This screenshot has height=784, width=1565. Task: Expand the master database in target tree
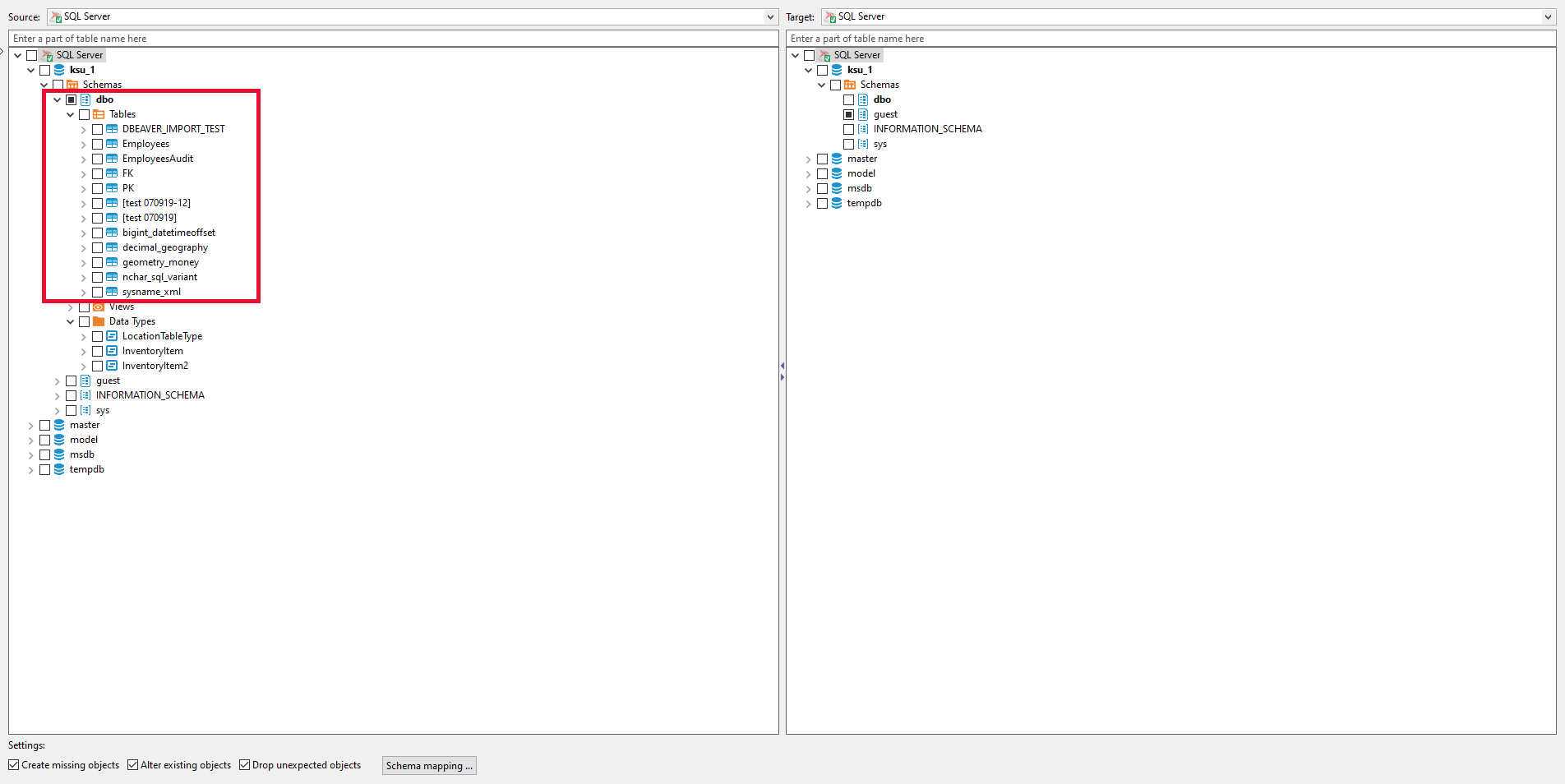pyautogui.click(x=809, y=159)
